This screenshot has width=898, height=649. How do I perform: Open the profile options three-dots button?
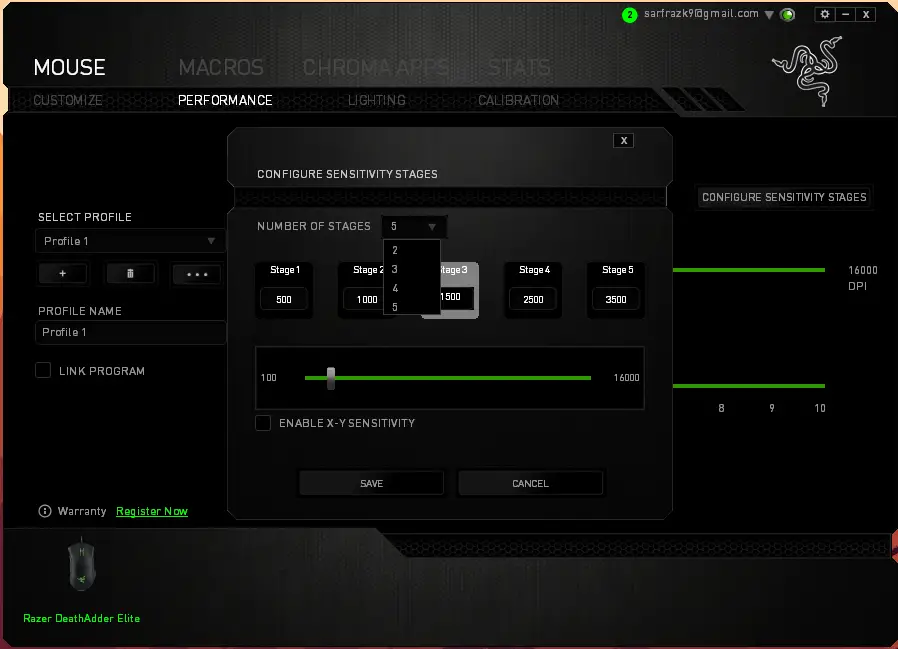pos(196,273)
